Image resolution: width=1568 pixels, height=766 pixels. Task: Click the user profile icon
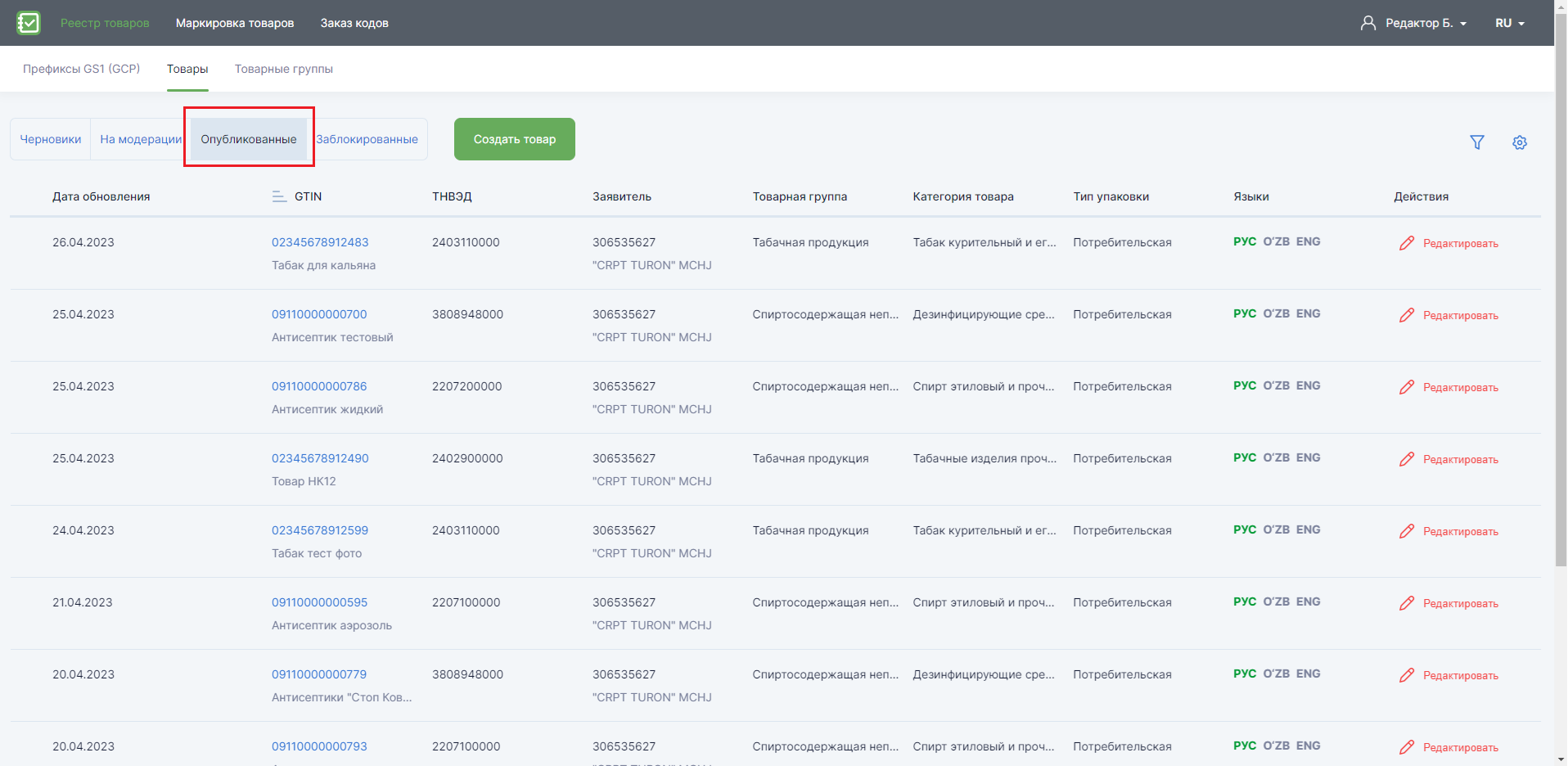pos(1368,23)
